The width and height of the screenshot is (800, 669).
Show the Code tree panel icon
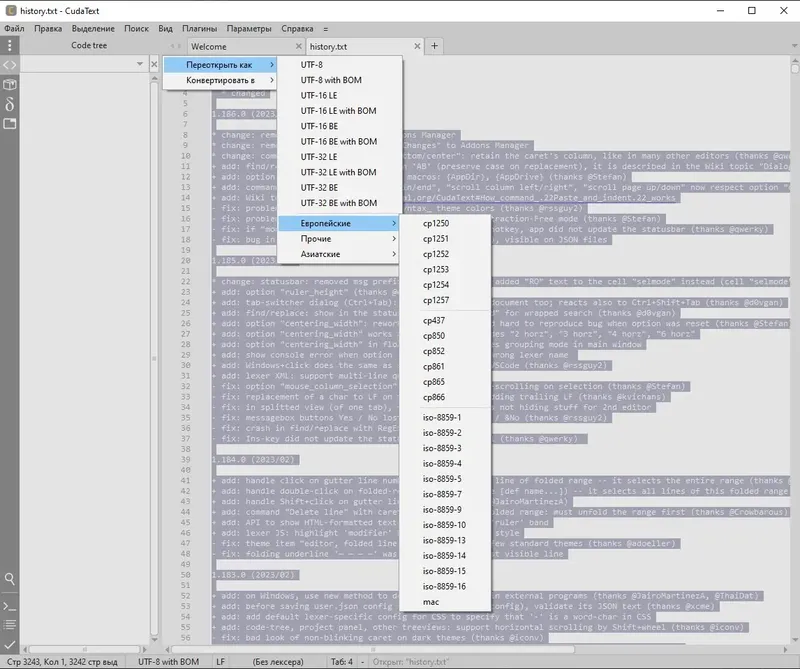[10, 65]
